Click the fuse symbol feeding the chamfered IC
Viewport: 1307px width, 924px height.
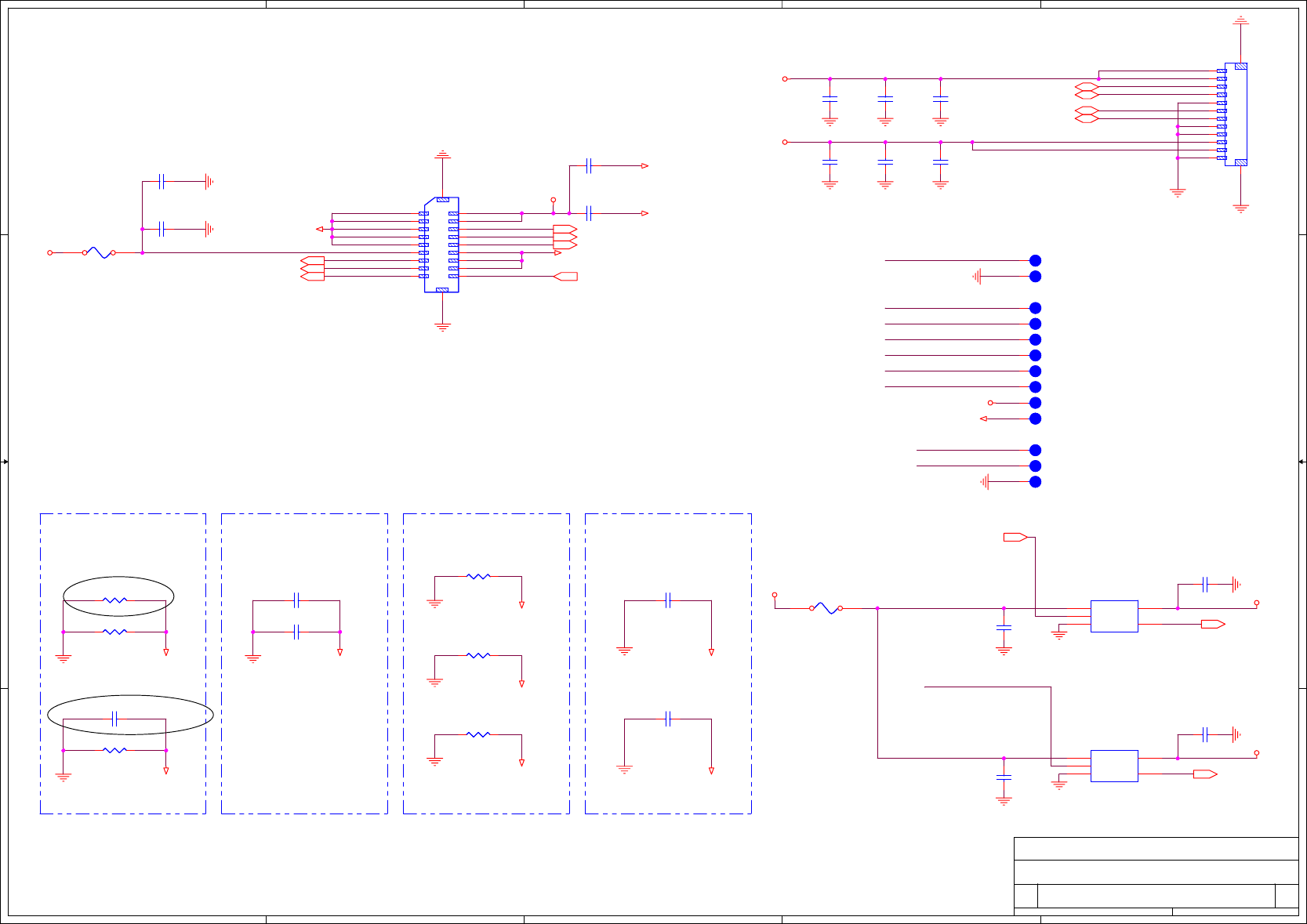tap(99, 252)
